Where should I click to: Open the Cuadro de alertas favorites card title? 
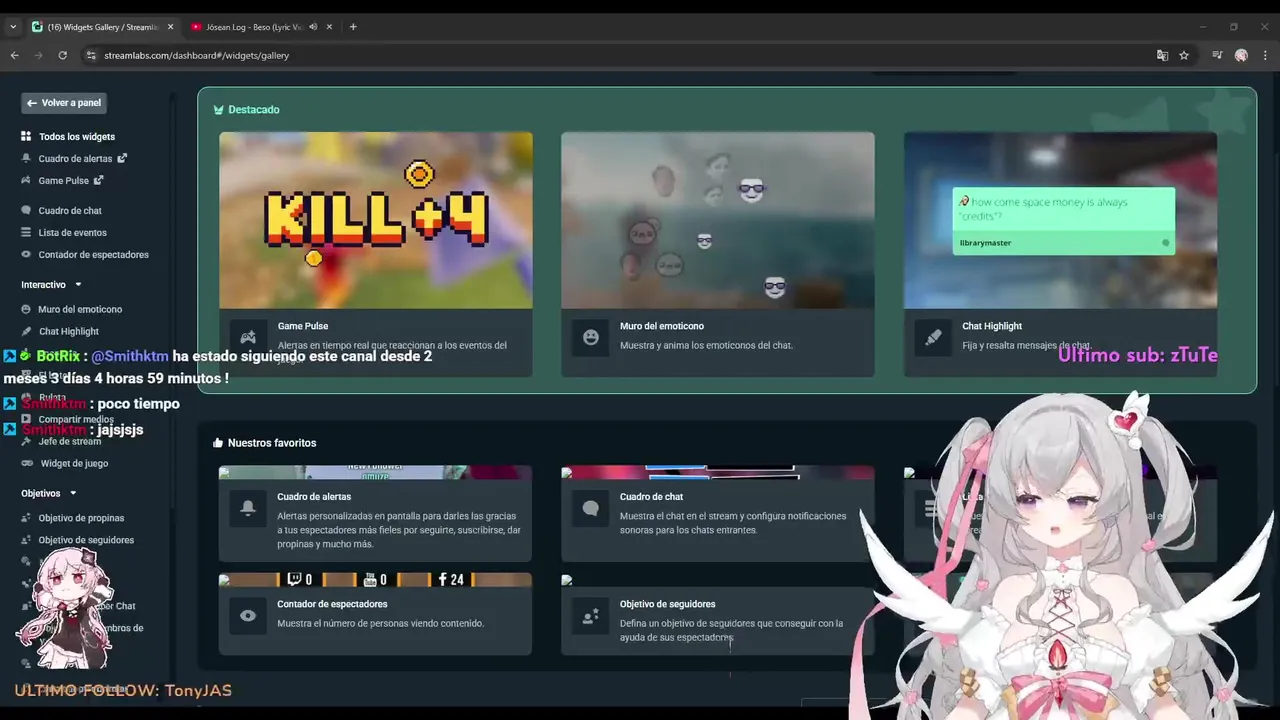314,496
